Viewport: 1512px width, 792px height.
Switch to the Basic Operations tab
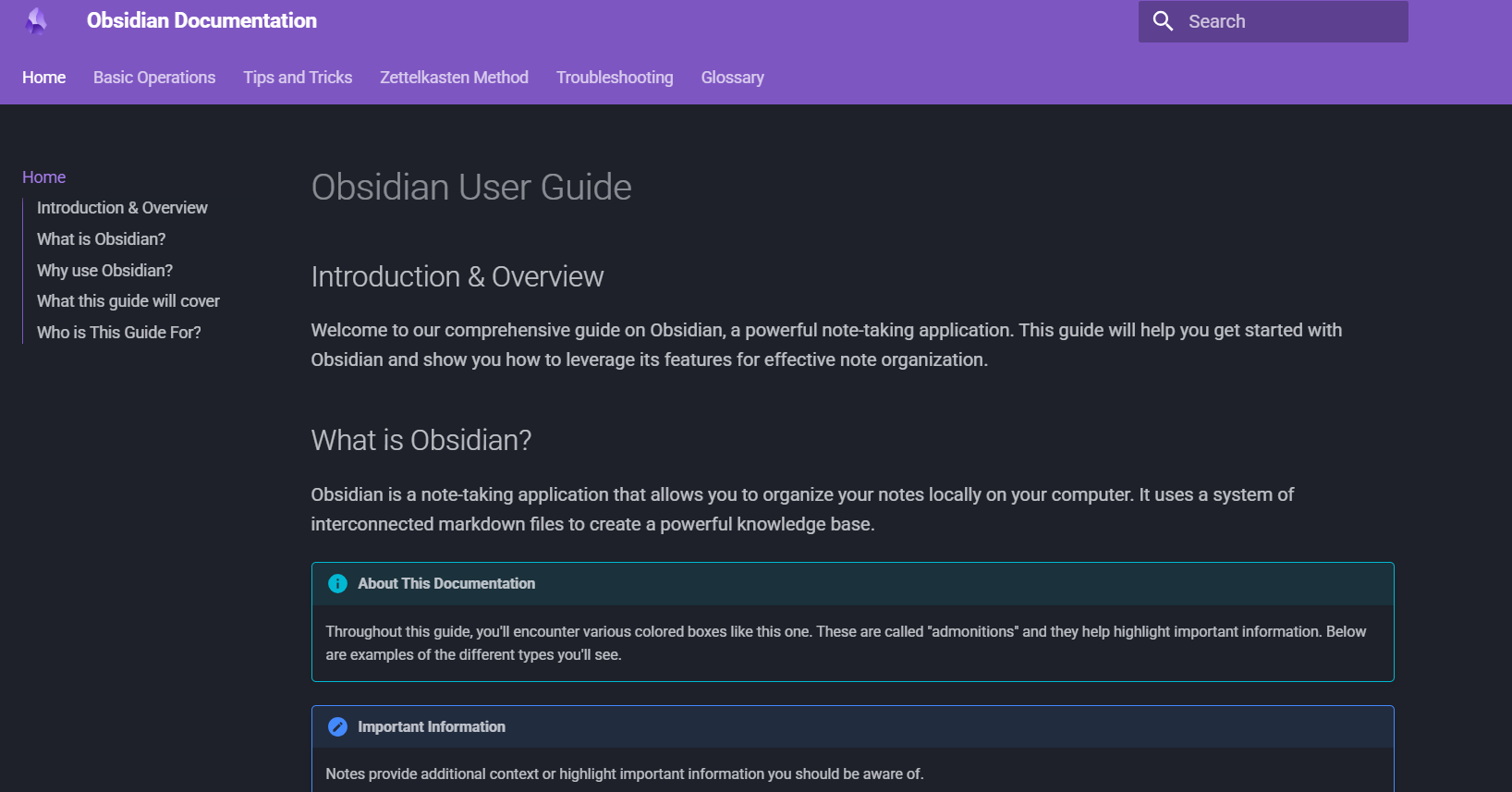[x=154, y=78]
